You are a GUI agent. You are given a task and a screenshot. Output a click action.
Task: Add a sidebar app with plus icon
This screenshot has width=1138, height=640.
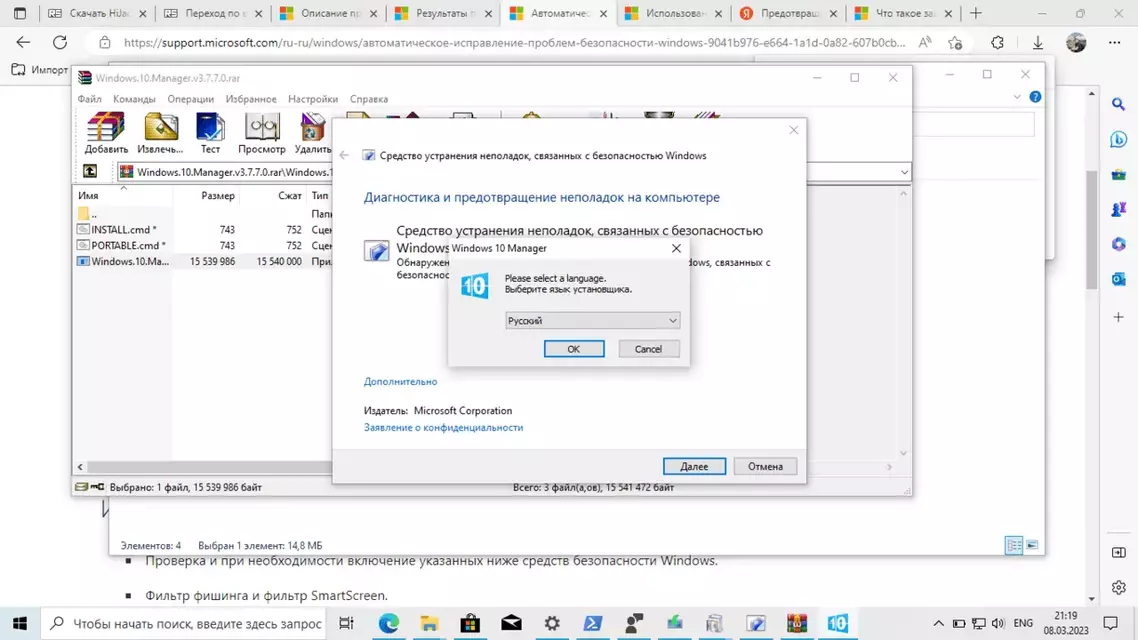[1118, 317]
